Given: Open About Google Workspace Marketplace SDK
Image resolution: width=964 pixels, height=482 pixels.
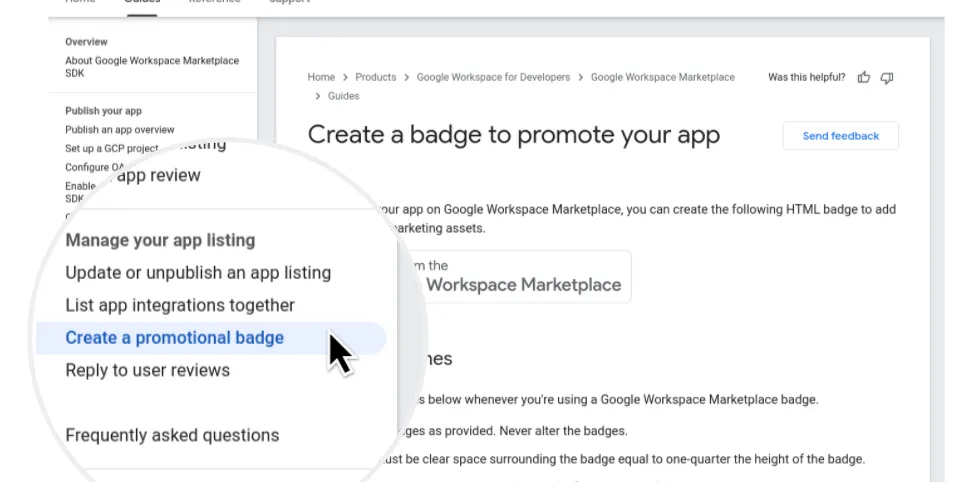Looking at the screenshot, I should (x=152, y=67).
